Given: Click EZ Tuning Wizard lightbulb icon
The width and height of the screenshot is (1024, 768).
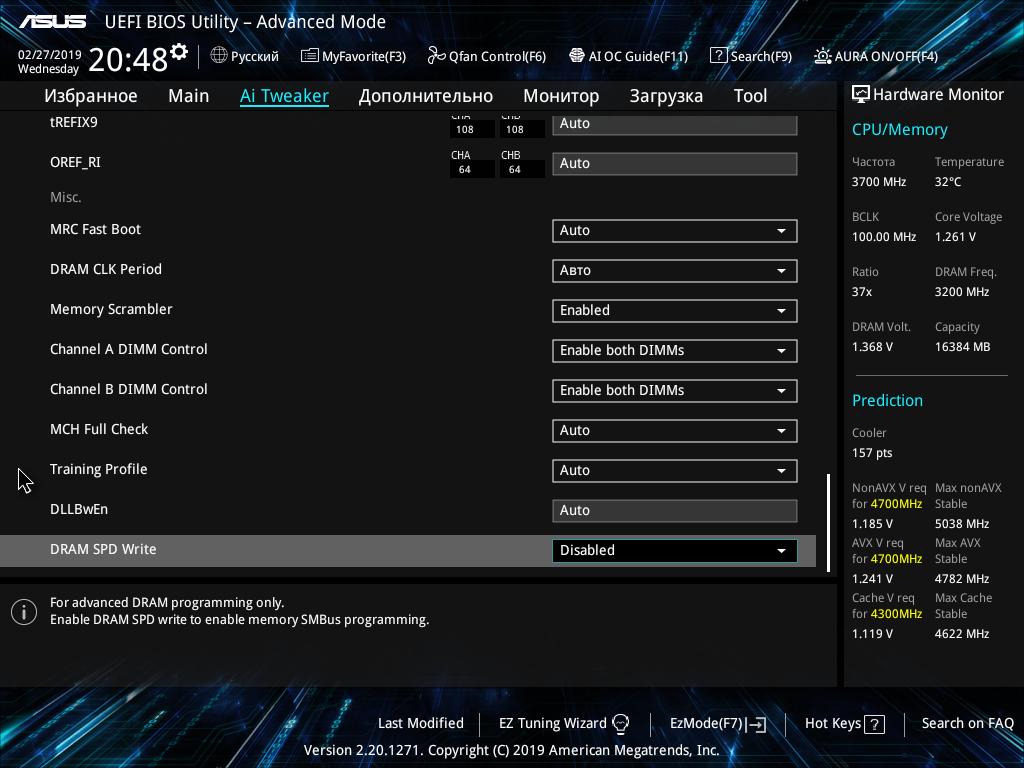Looking at the screenshot, I should coord(621,724).
